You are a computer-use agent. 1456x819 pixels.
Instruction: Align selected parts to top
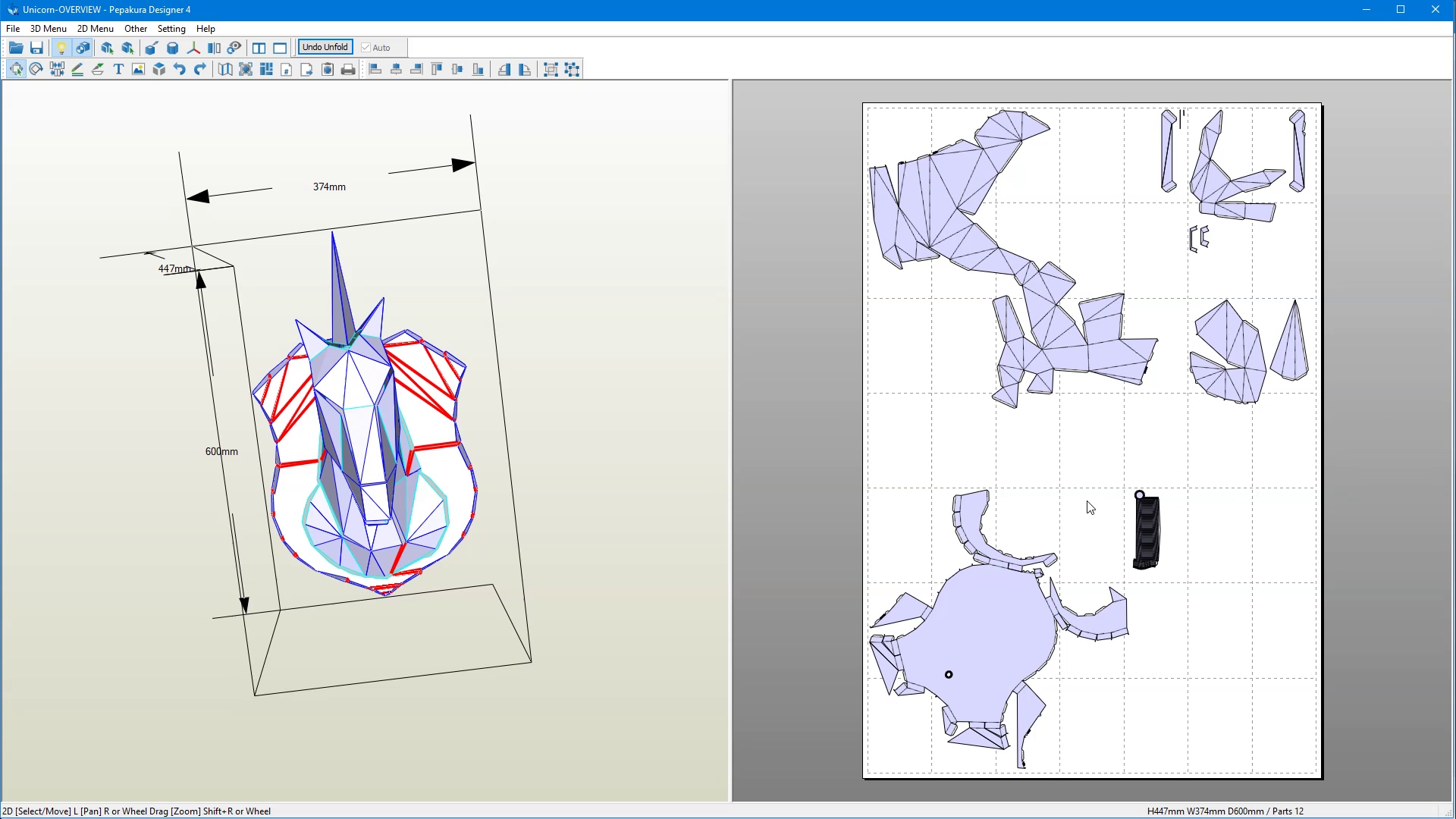tap(437, 69)
